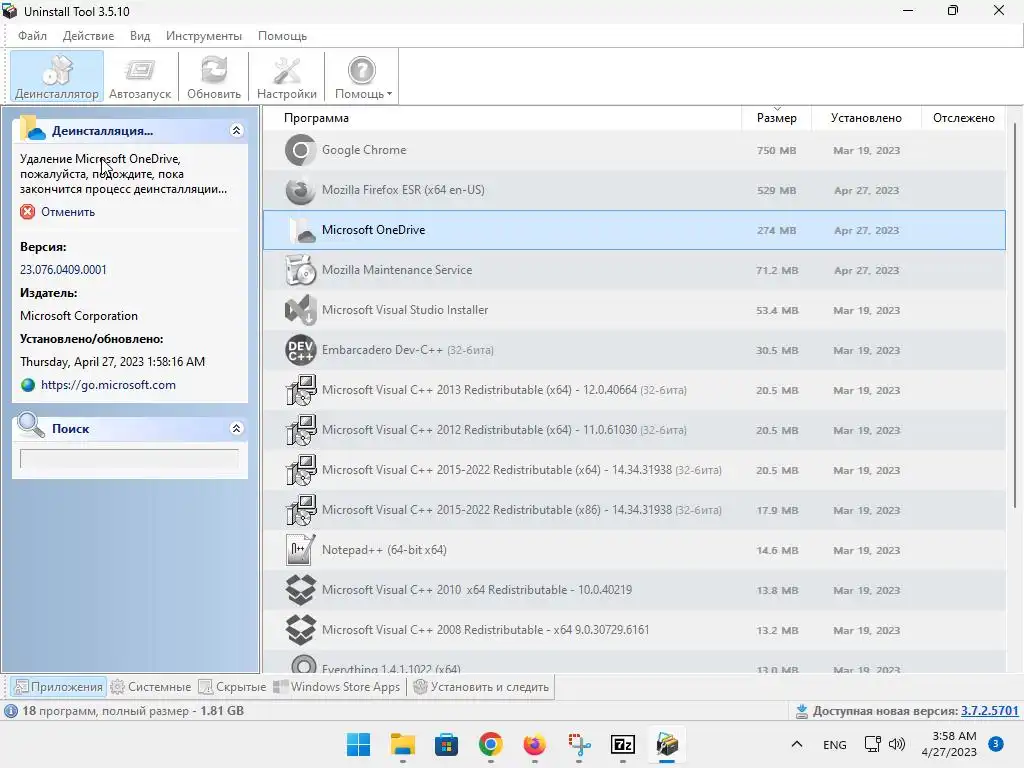Select the Embarcadero Dev-C++ row name
This screenshot has height=768, width=1024.
pos(408,350)
